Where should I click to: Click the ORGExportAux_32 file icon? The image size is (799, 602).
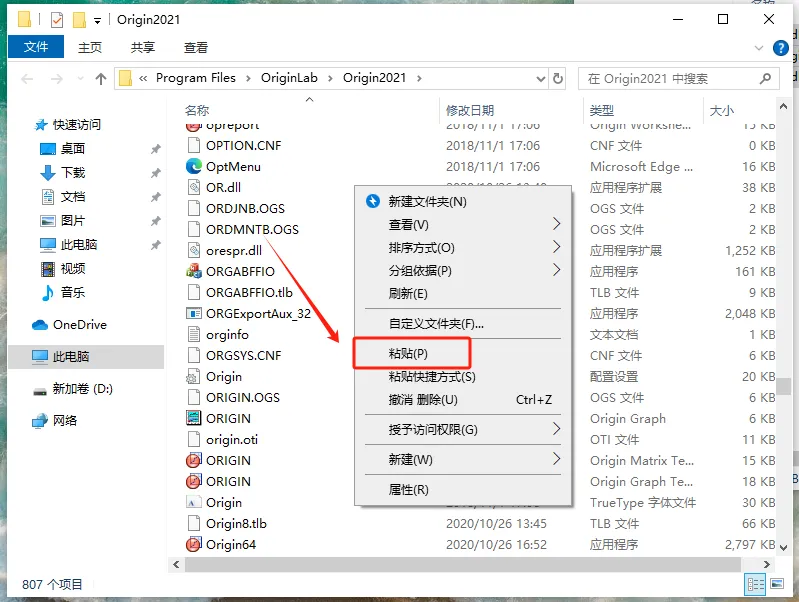tap(194, 313)
